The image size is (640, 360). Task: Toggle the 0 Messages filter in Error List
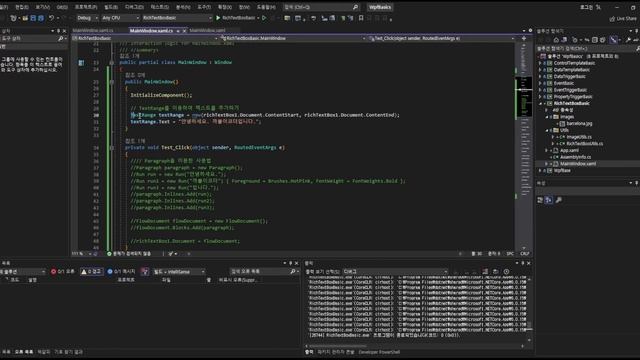click(121, 271)
